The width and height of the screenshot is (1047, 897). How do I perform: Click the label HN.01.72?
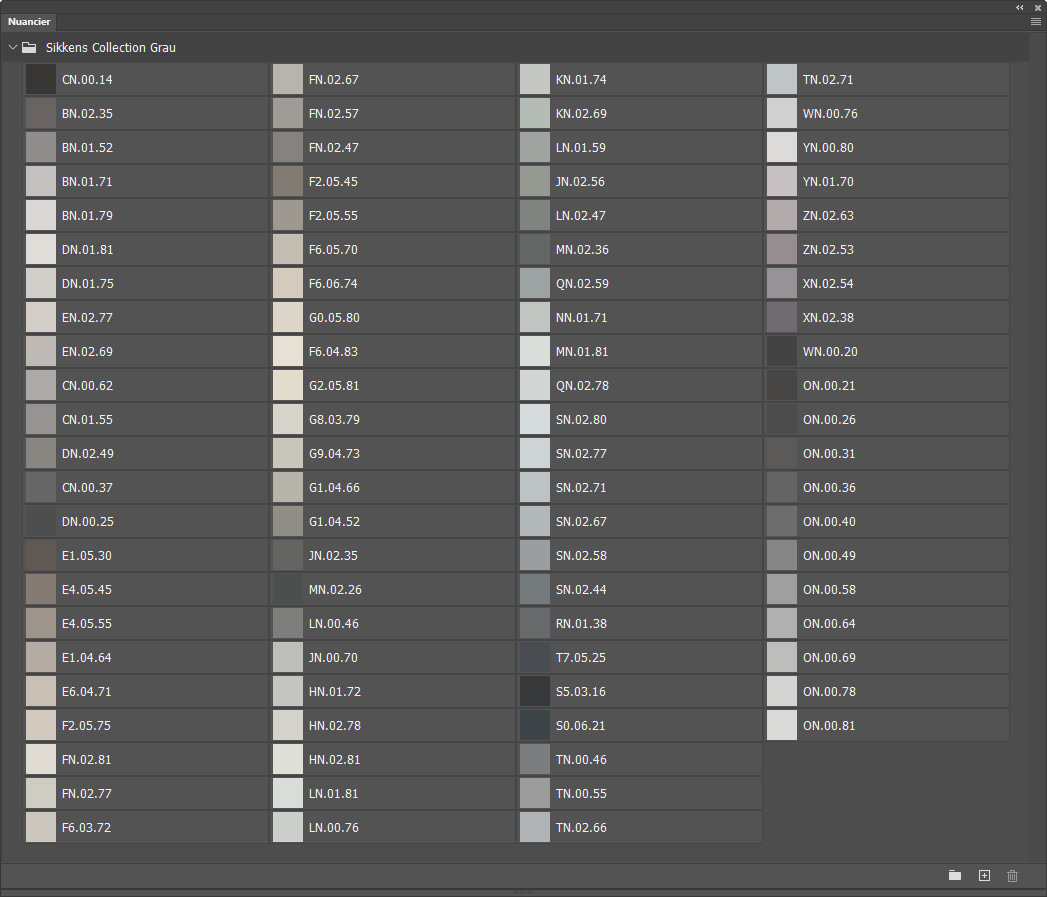pos(335,691)
